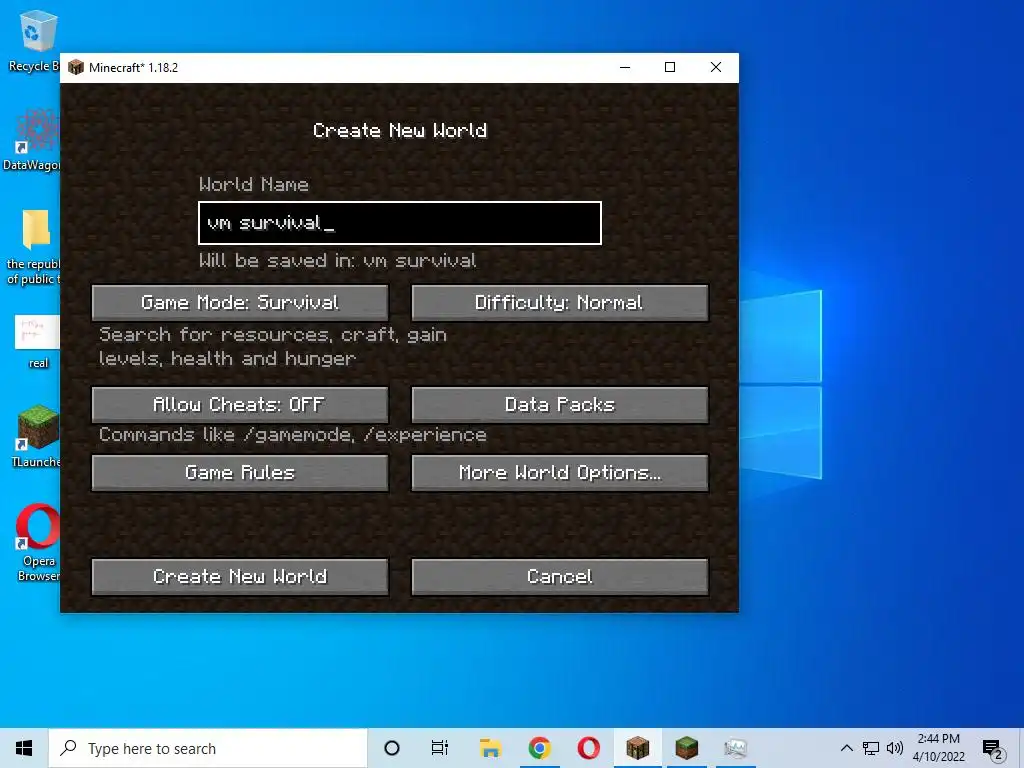Click the taskbar search box
1024x768 pixels.
(208, 748)
